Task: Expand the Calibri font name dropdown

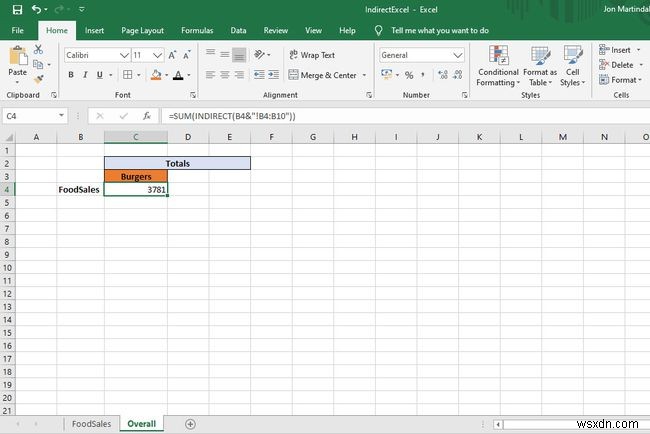Action: [124, 55]
